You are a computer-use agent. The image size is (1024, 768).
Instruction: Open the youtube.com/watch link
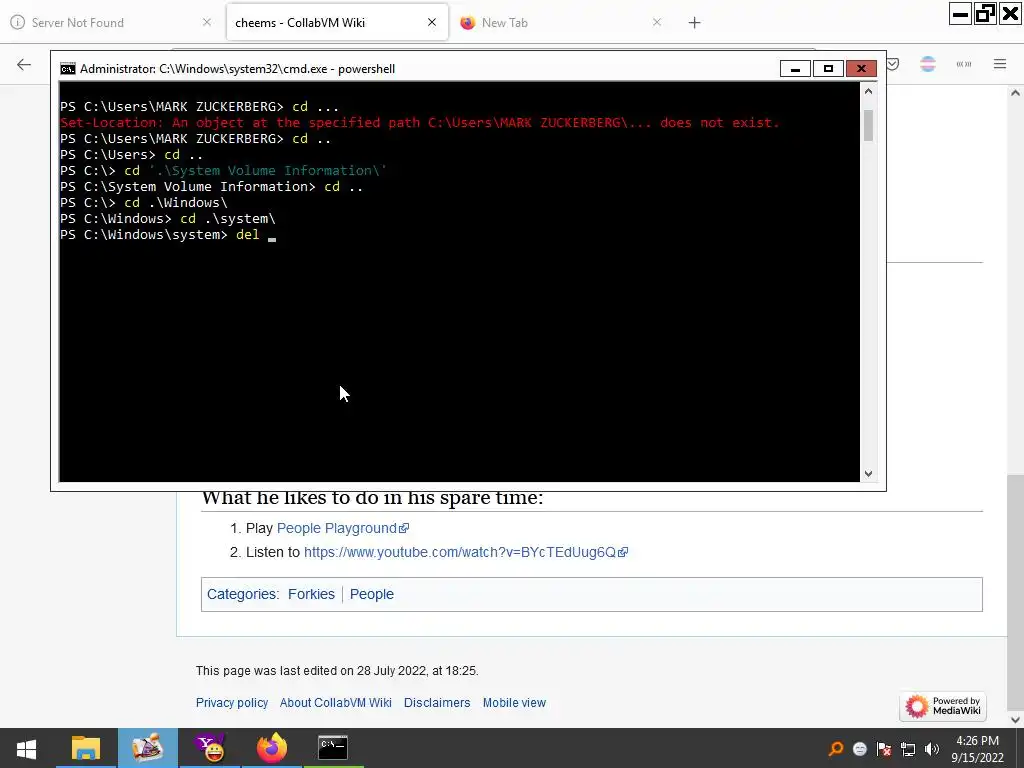(466, 552)
